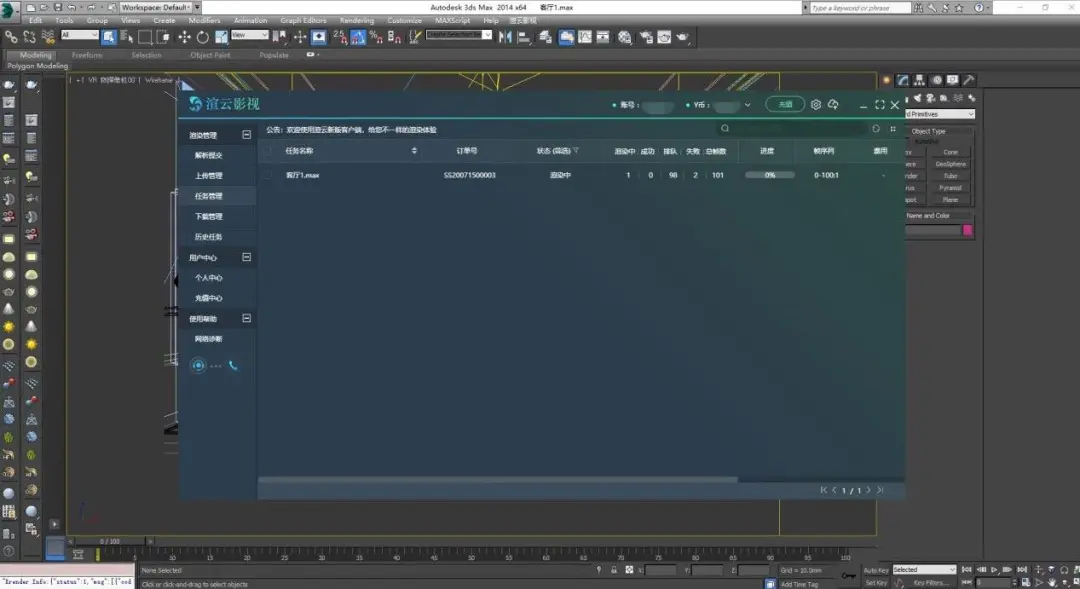The height and width of the screenshot is (589, 1080).
Task: Collapse the 用户中心 sidebar section
Action: pos(246,257)
